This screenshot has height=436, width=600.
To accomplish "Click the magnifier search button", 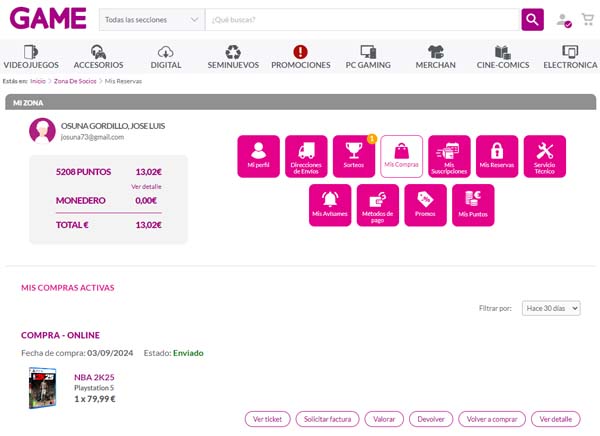I will pyautogui.click(x=532, y=20).
